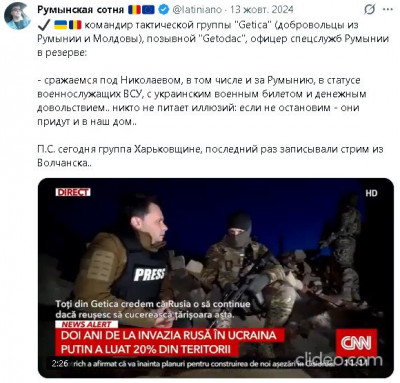The width and height of the screenshot is (400, 383).
Task: Click the post paragraph mentioning Николаевом
Action: [x=202, y=101]
